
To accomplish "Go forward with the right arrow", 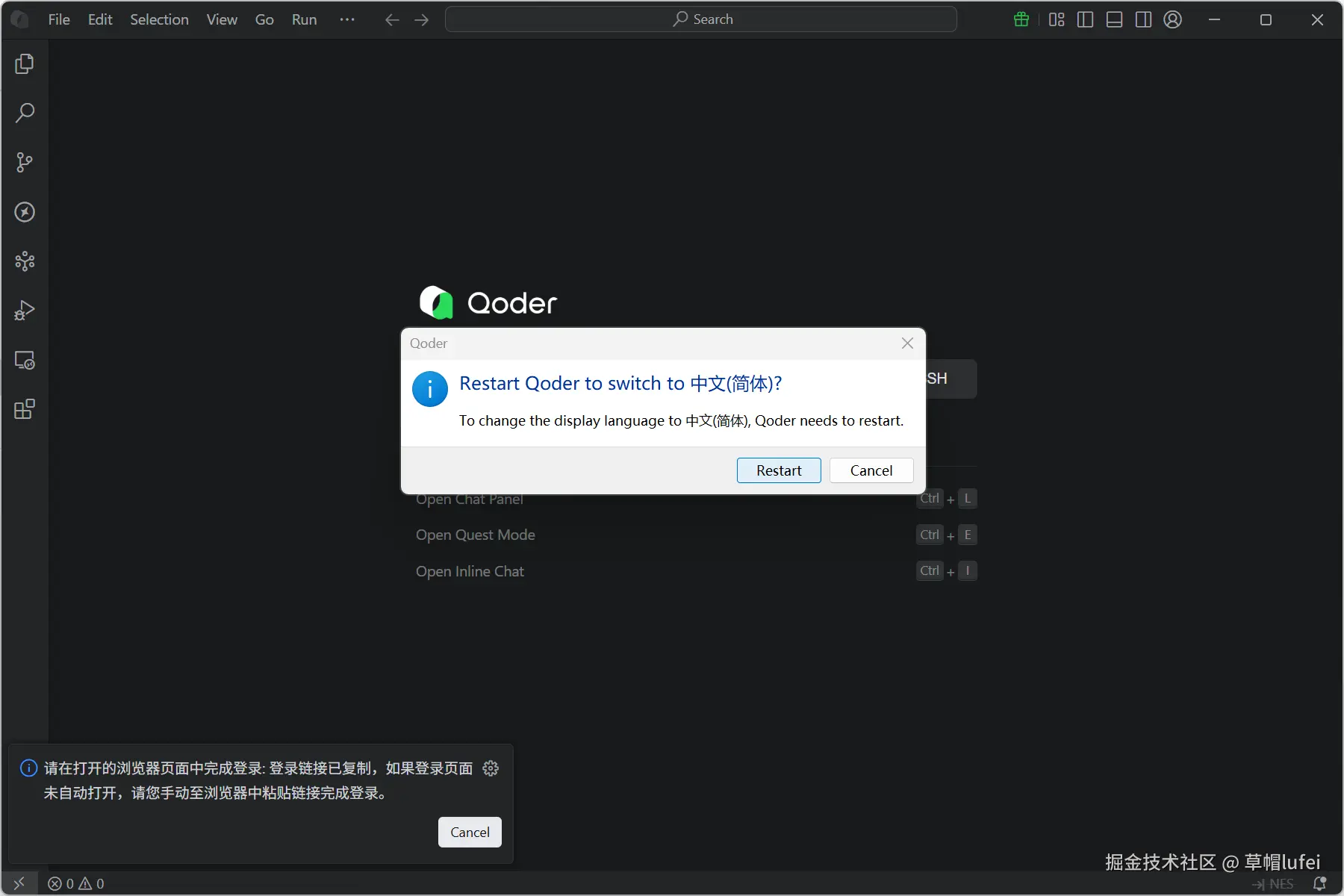I will click(x=422, y=20).
